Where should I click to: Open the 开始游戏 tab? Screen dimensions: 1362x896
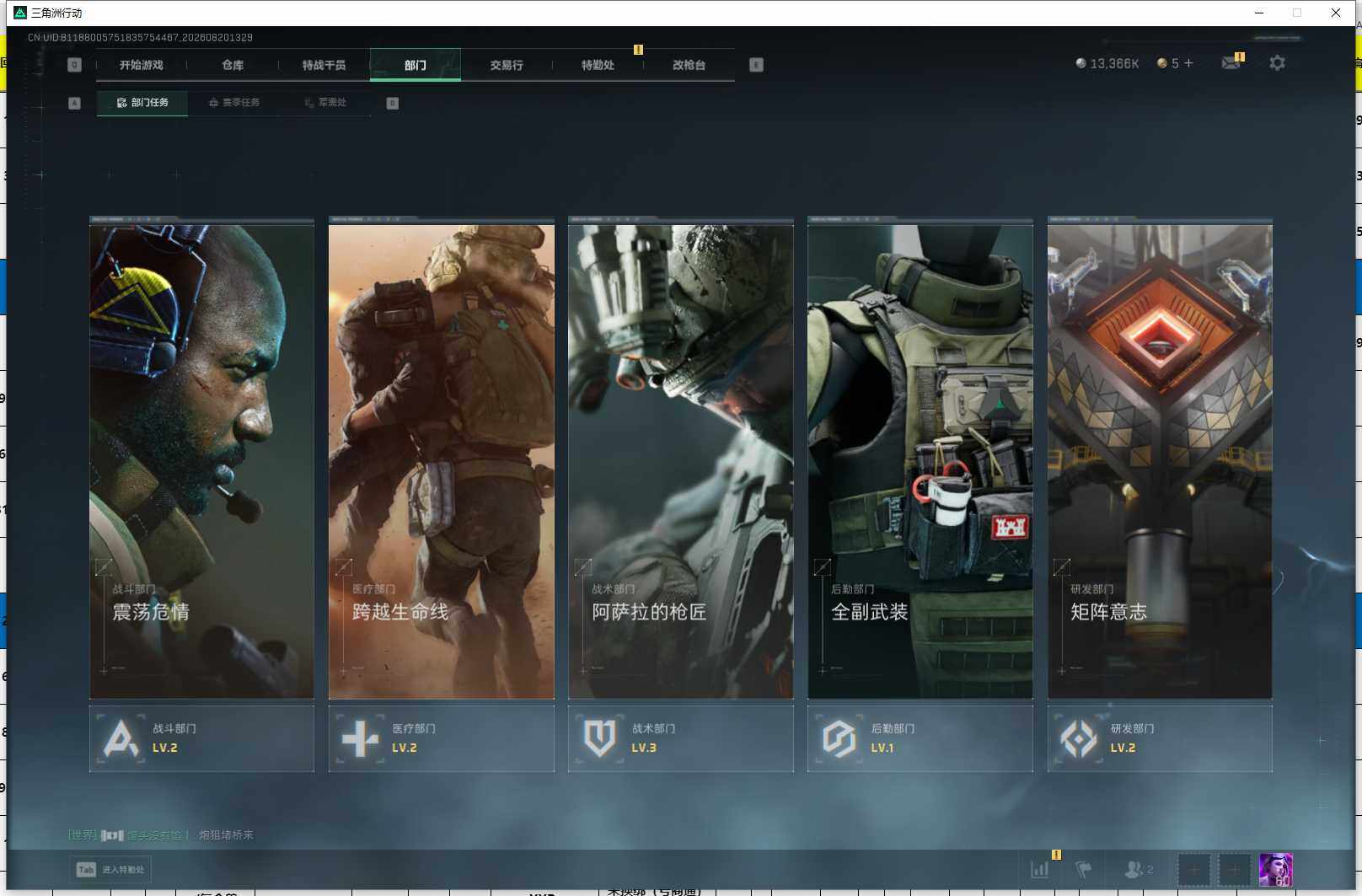tap(141, 65)
